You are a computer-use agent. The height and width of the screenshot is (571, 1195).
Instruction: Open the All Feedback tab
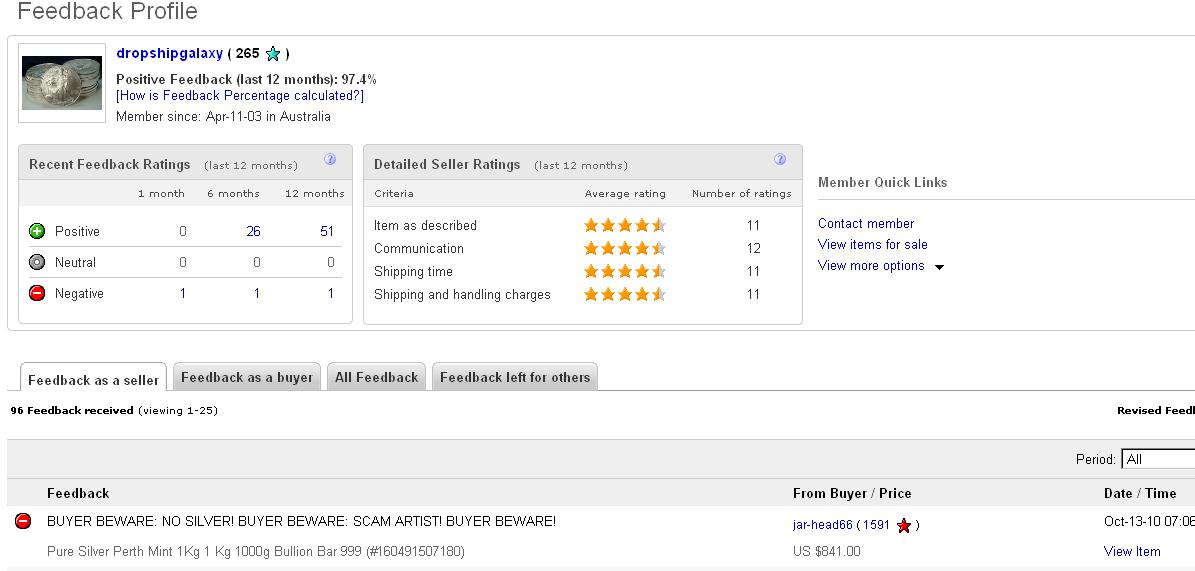point(376,377)
